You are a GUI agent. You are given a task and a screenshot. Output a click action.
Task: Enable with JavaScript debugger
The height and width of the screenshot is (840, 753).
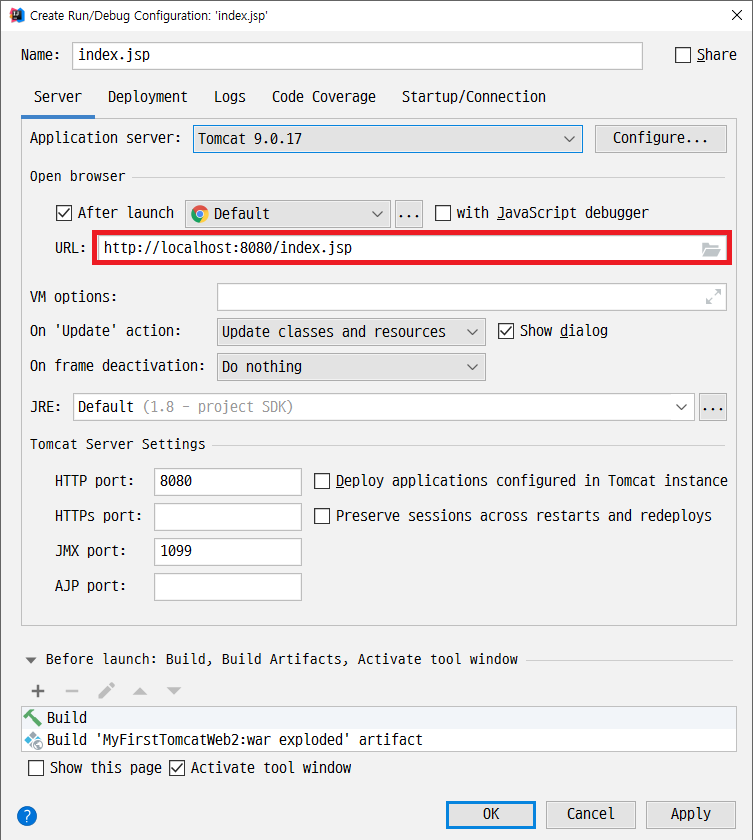[x=443, y=213]
